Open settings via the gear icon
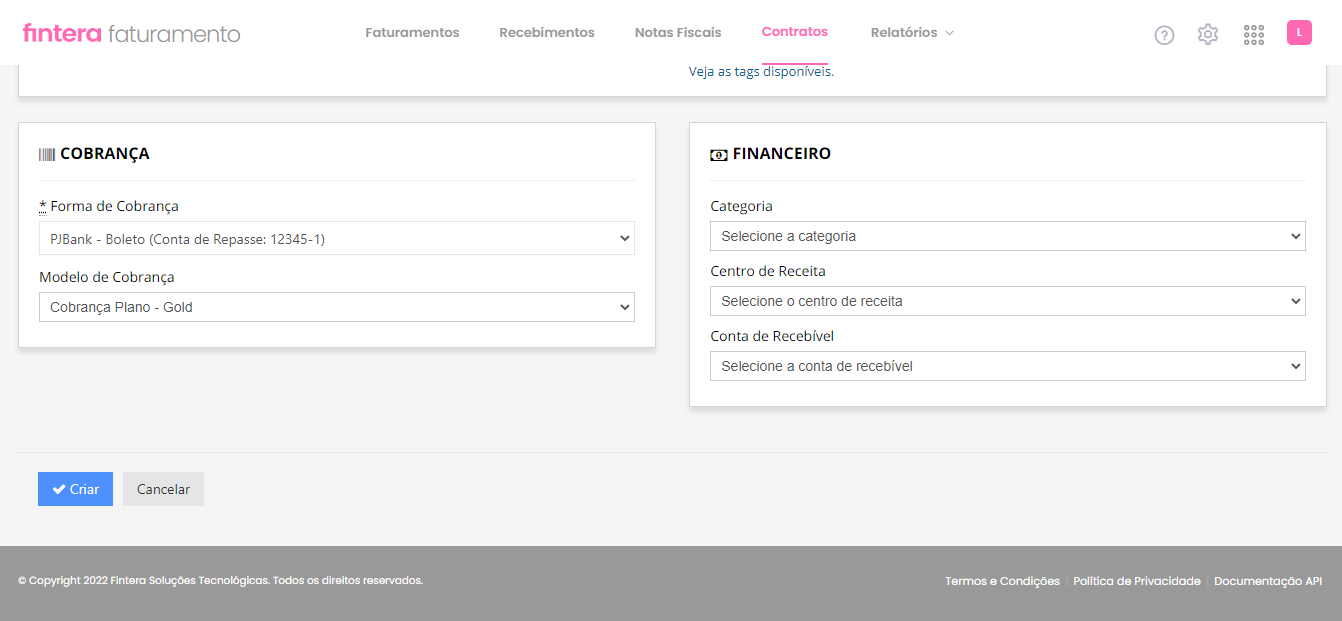 tap(1207, 33)
